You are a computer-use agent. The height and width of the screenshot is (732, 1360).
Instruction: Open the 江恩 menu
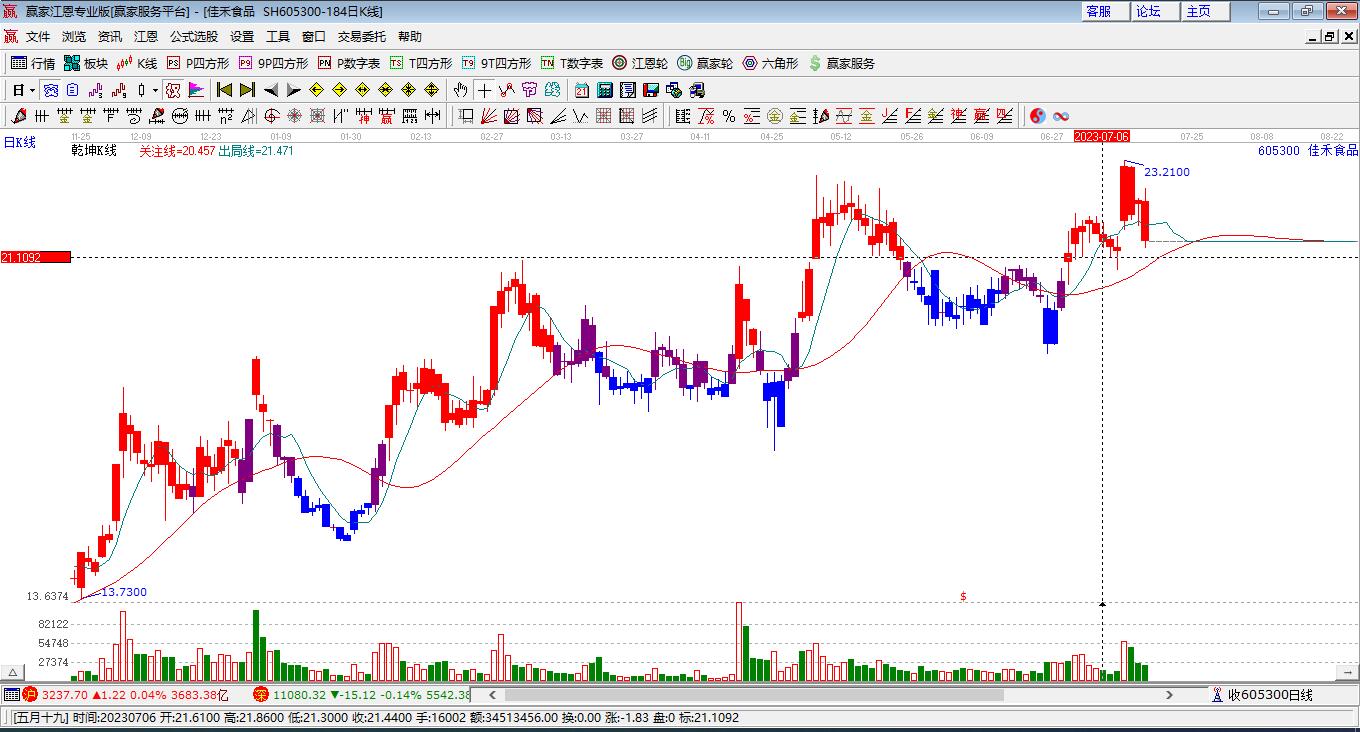point(146,37)
